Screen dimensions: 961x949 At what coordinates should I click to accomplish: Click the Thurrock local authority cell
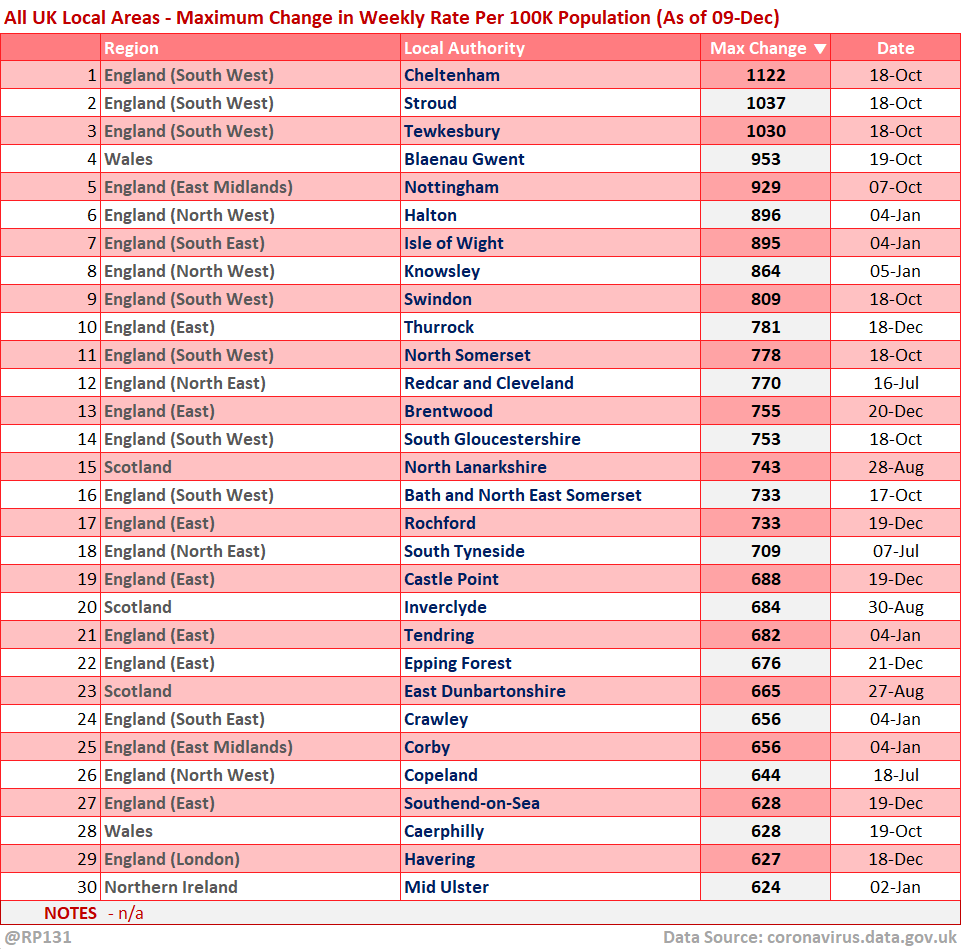(x=550, y=327)
